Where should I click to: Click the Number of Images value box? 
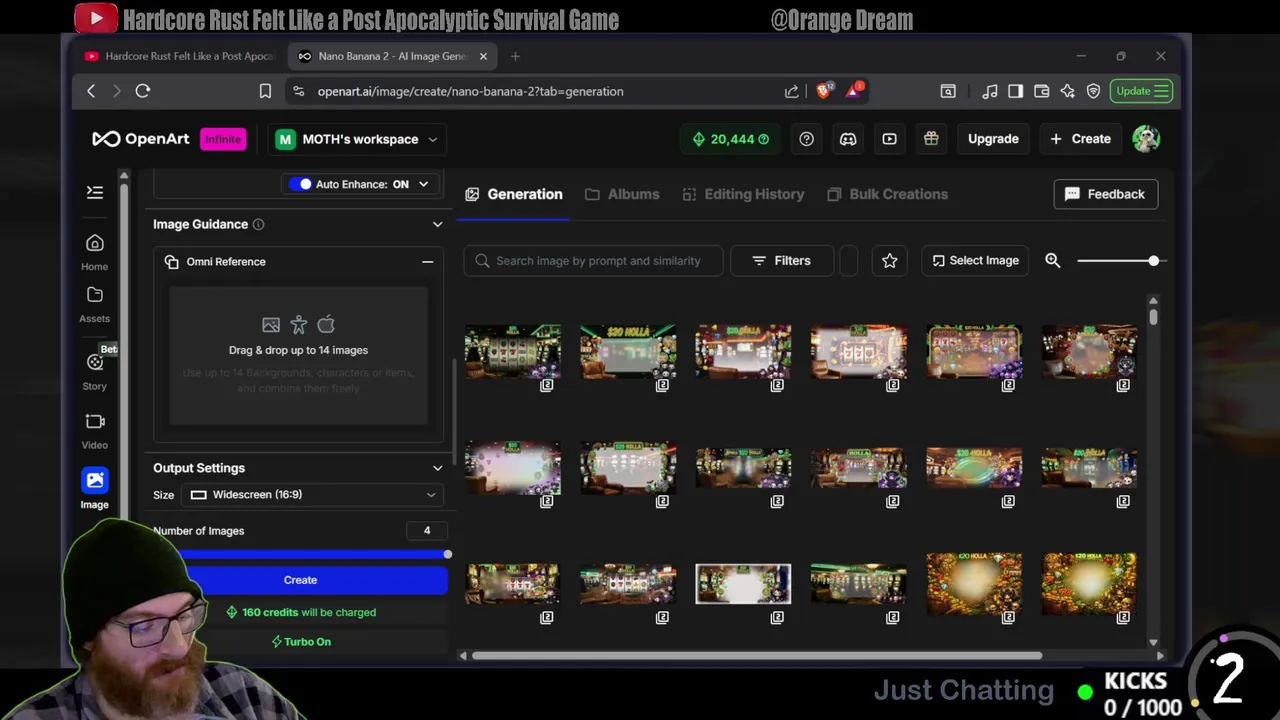(x=427, y=531)
